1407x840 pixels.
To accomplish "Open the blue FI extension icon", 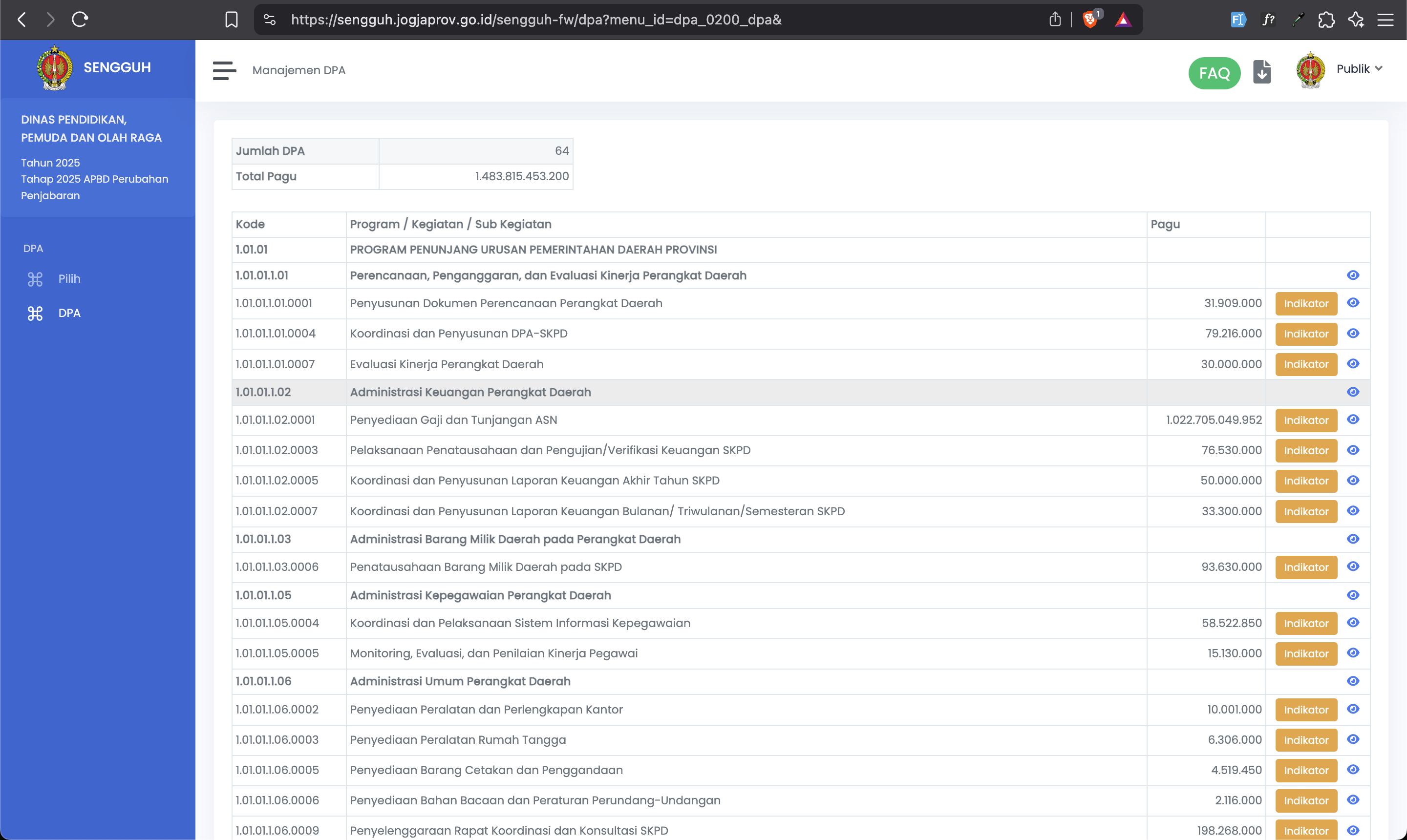I will pyautogui.click(x=1238, y=20).
